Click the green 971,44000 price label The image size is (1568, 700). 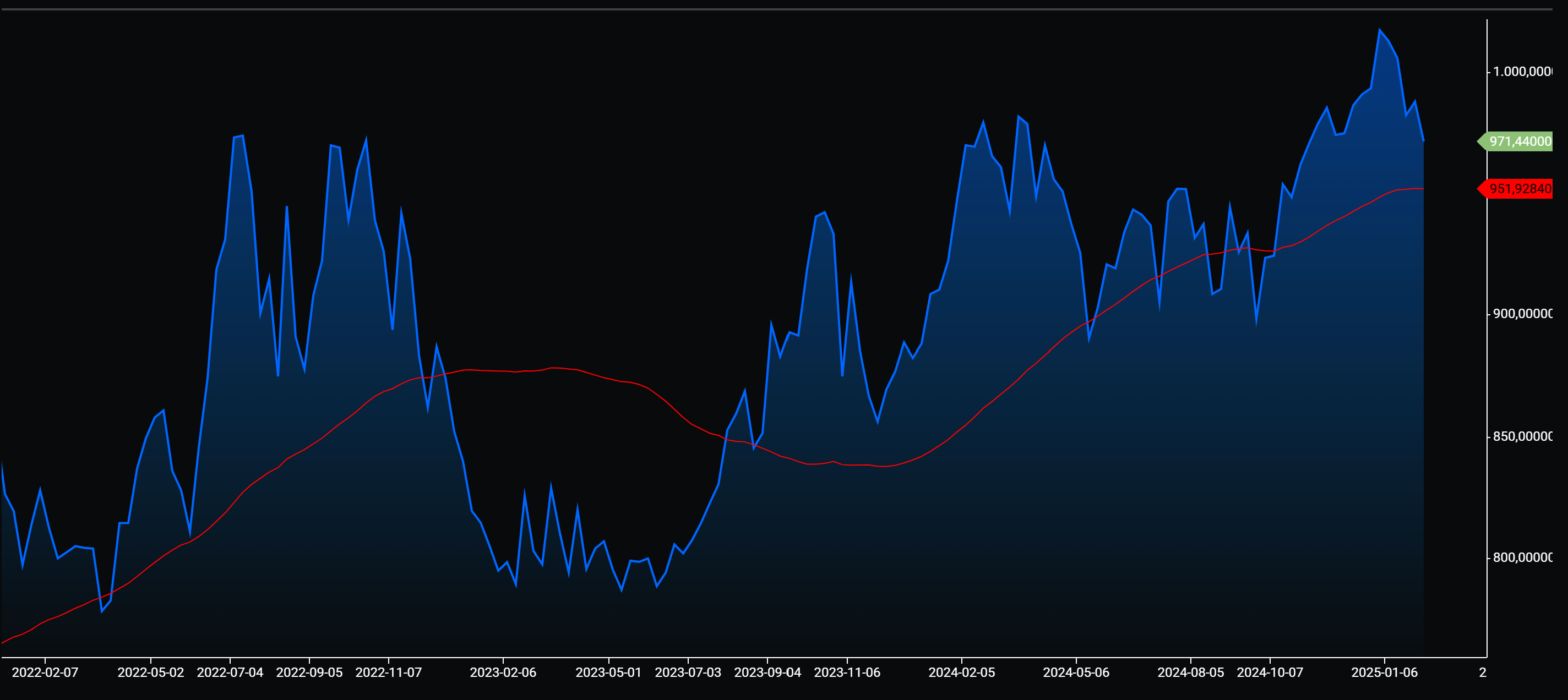(1516, 141)
